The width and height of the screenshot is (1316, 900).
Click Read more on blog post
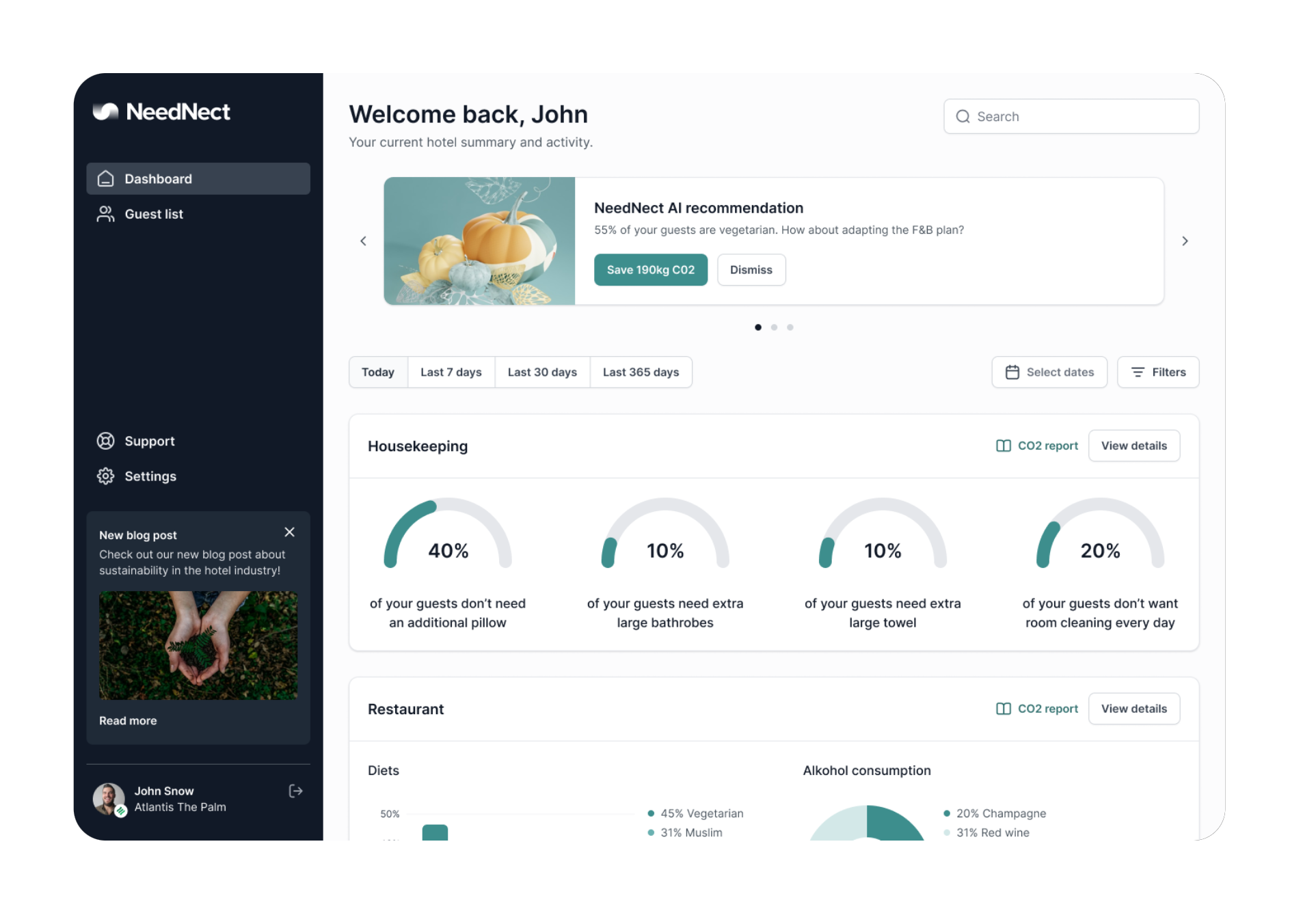[x=128, y=720]
